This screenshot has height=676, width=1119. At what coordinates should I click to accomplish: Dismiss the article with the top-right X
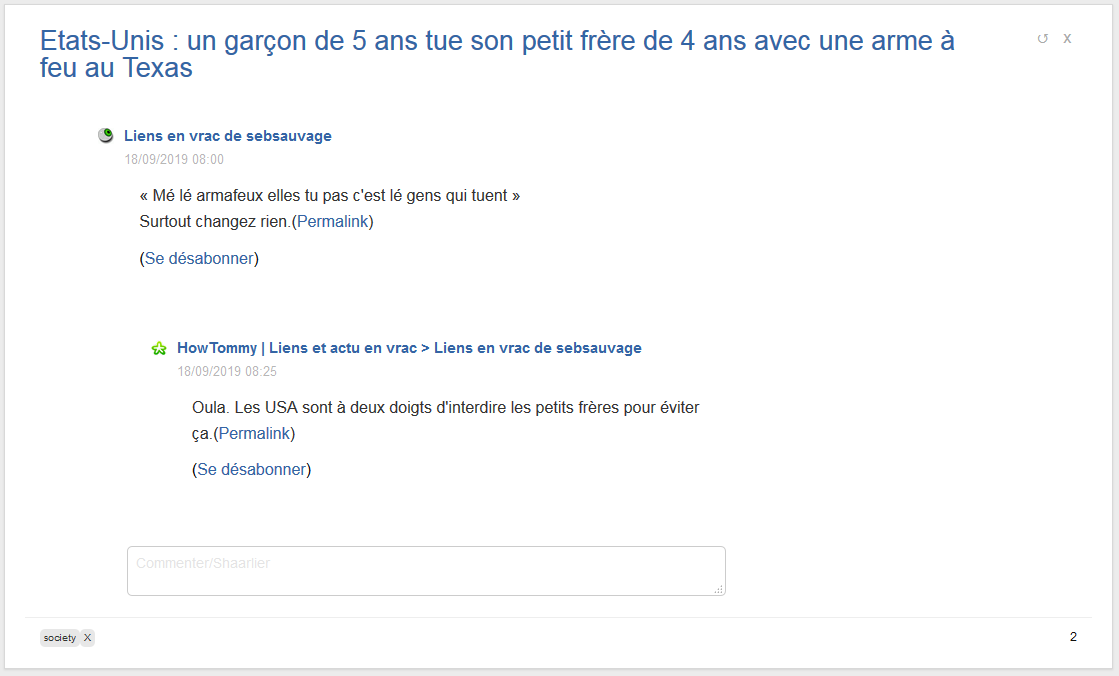tap(1067, 39)
